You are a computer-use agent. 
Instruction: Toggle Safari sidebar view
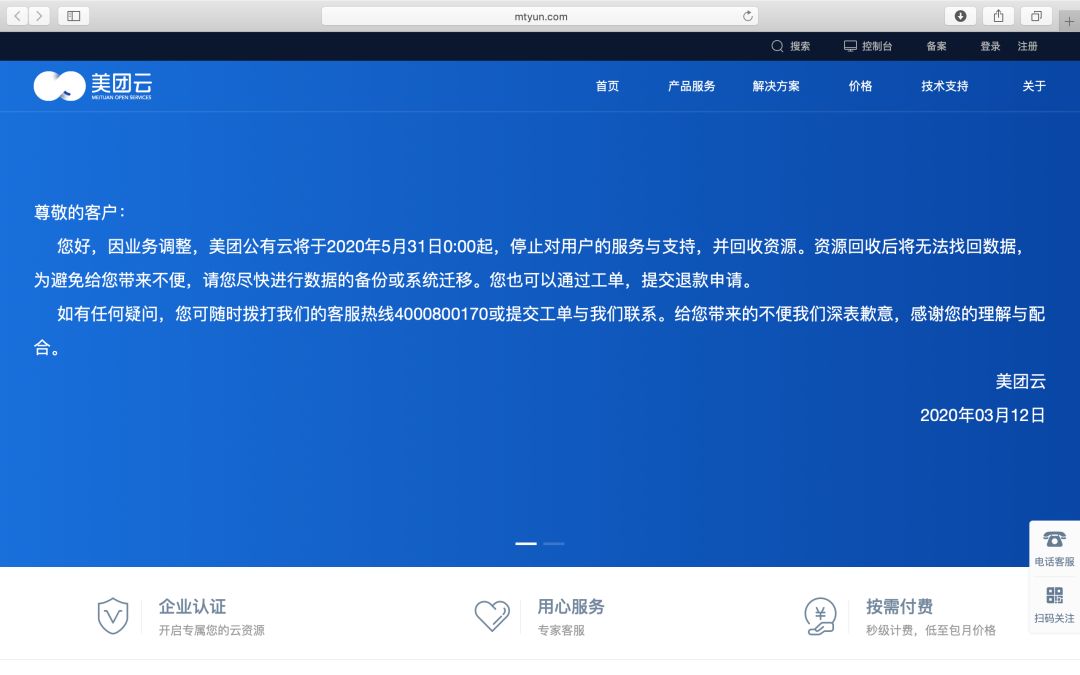[x=74, y=16]
